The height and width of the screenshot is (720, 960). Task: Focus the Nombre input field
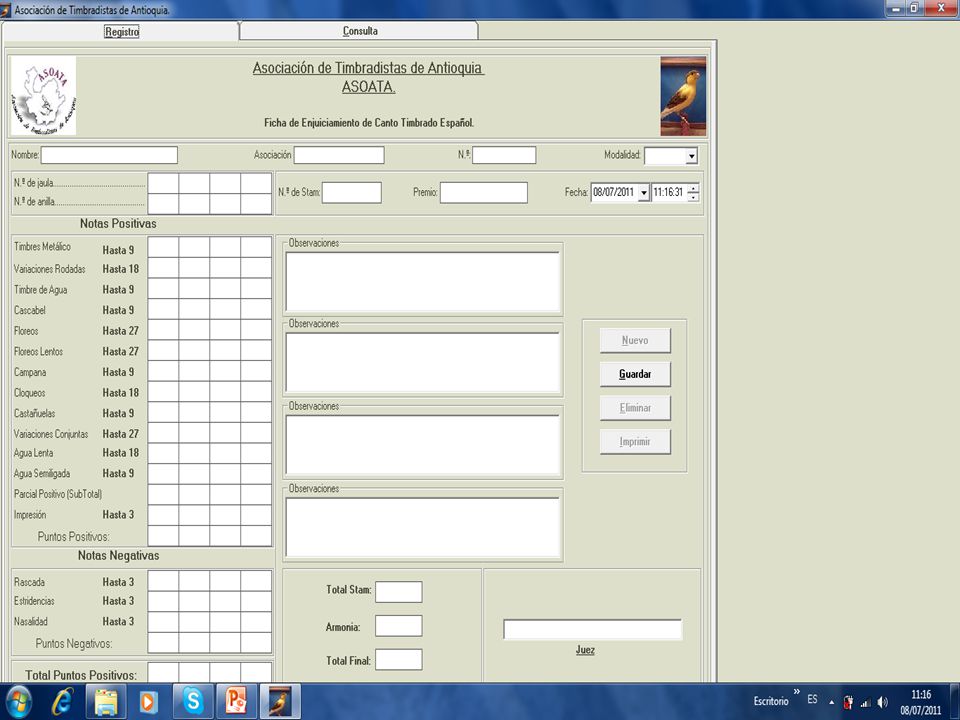[109, 155]
